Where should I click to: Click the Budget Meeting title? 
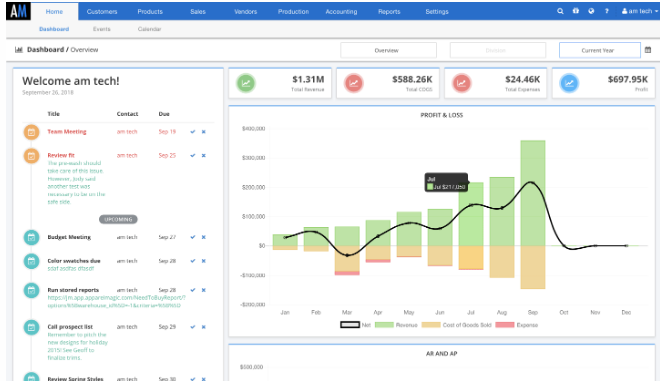click(69, 237)
